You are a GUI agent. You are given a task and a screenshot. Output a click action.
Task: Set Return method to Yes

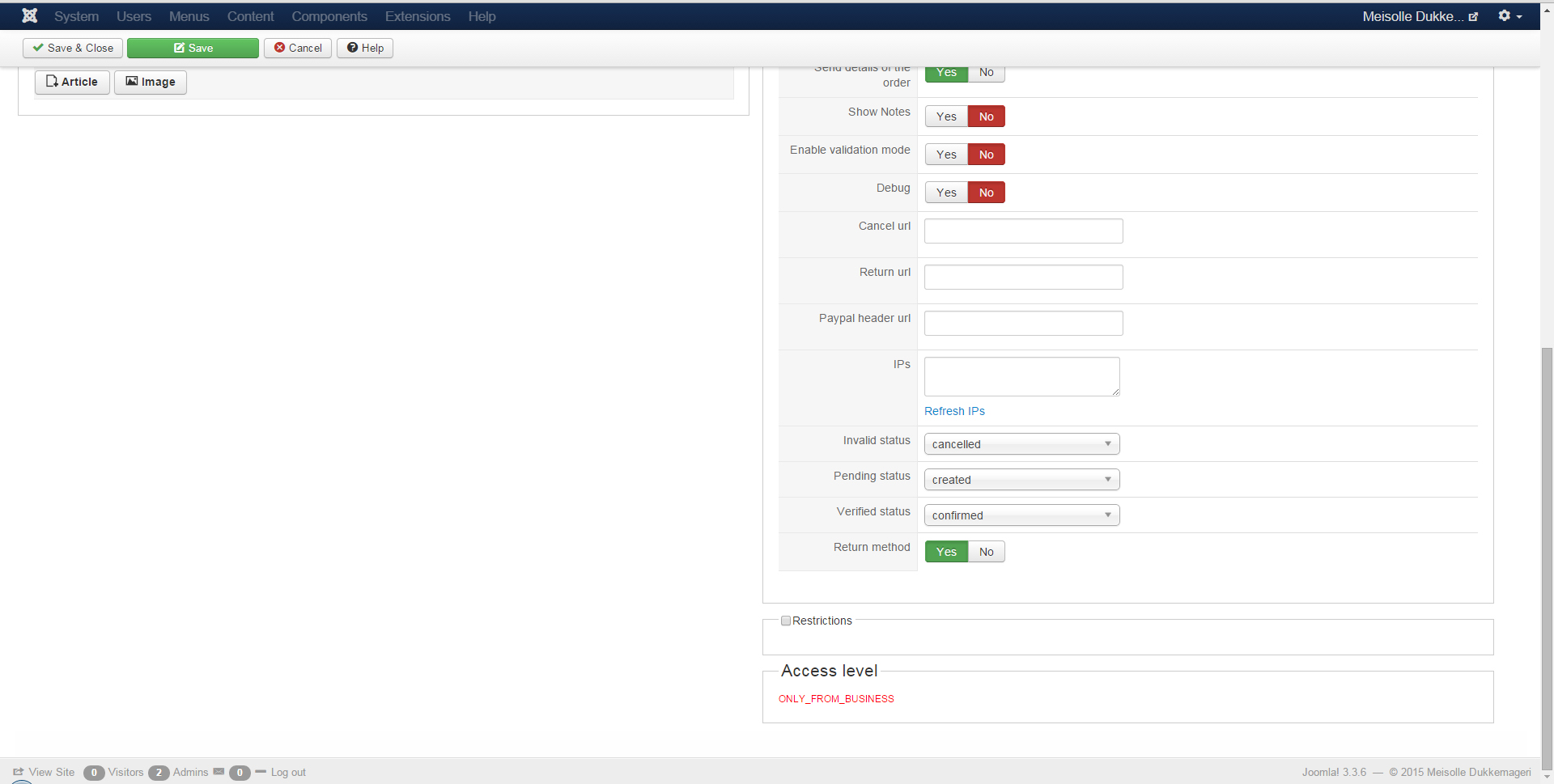pyautogui.click(x=946, y=552)
